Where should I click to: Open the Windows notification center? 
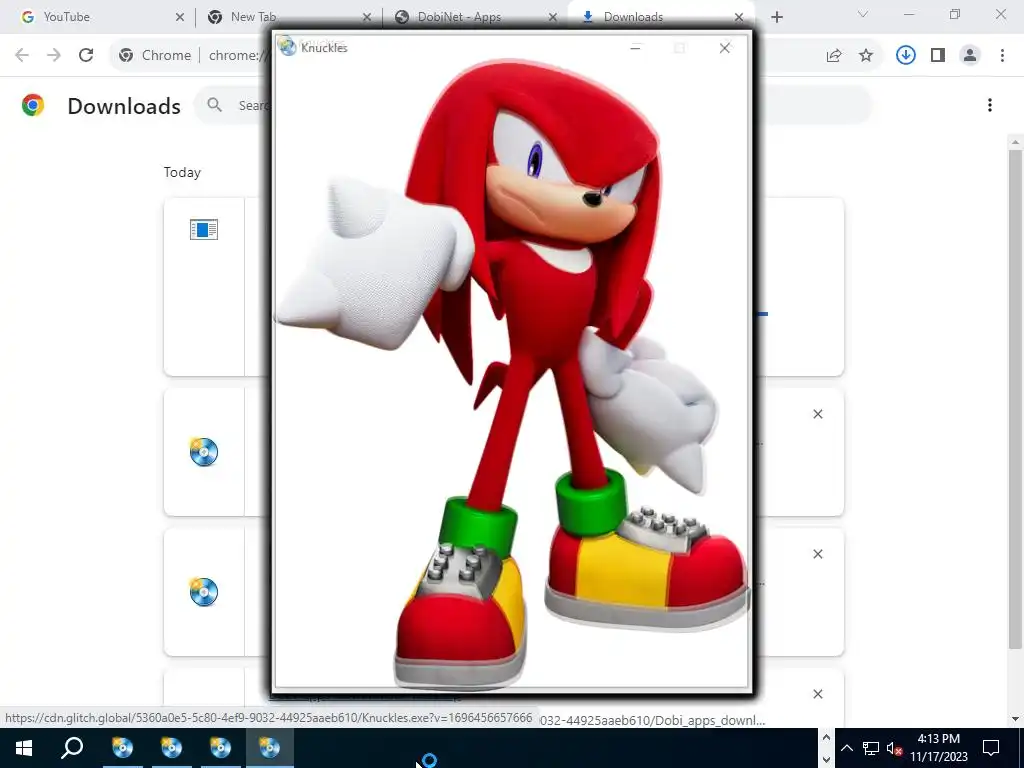(991, 748)
